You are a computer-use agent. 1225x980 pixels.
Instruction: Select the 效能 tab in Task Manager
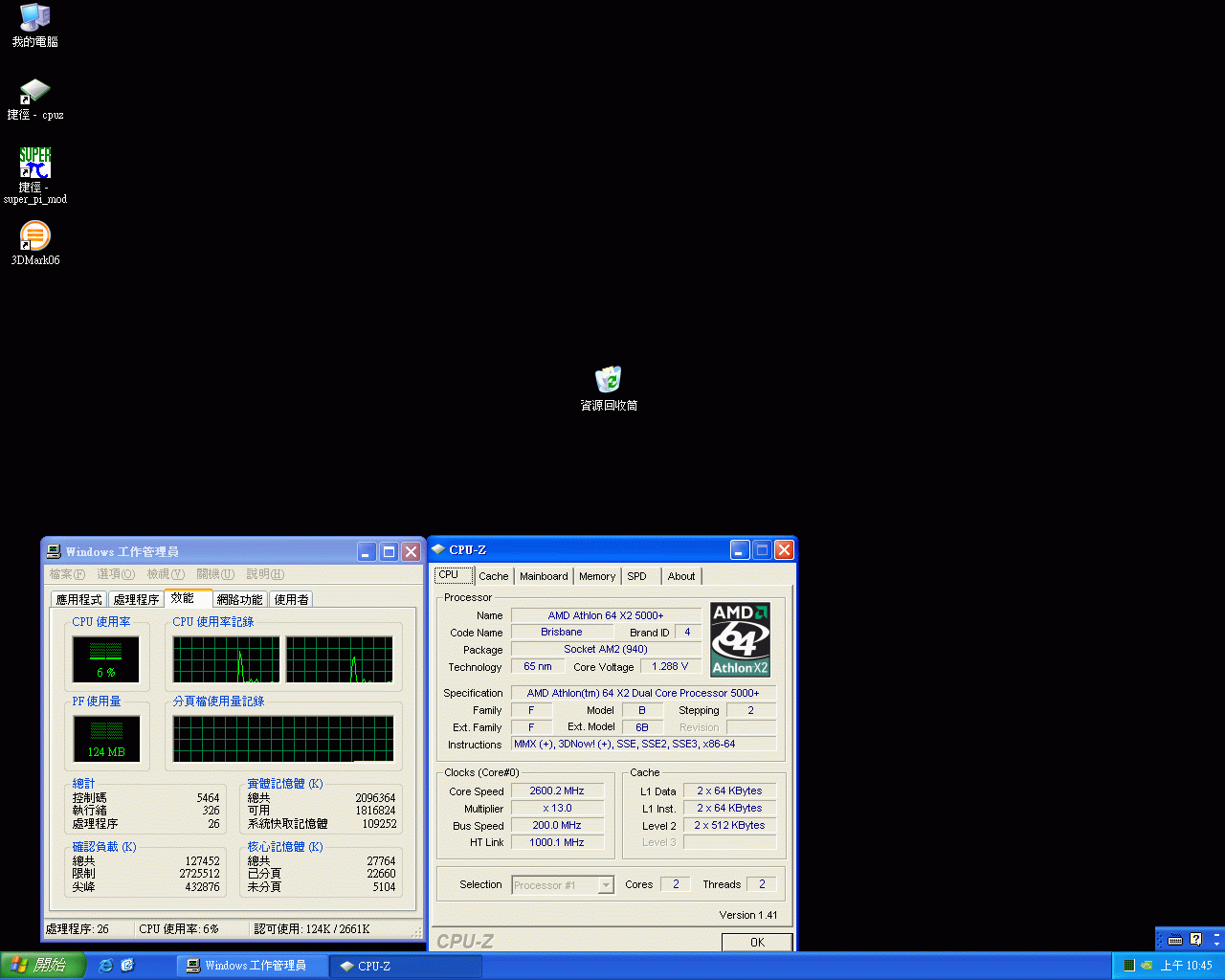[188, 597]
